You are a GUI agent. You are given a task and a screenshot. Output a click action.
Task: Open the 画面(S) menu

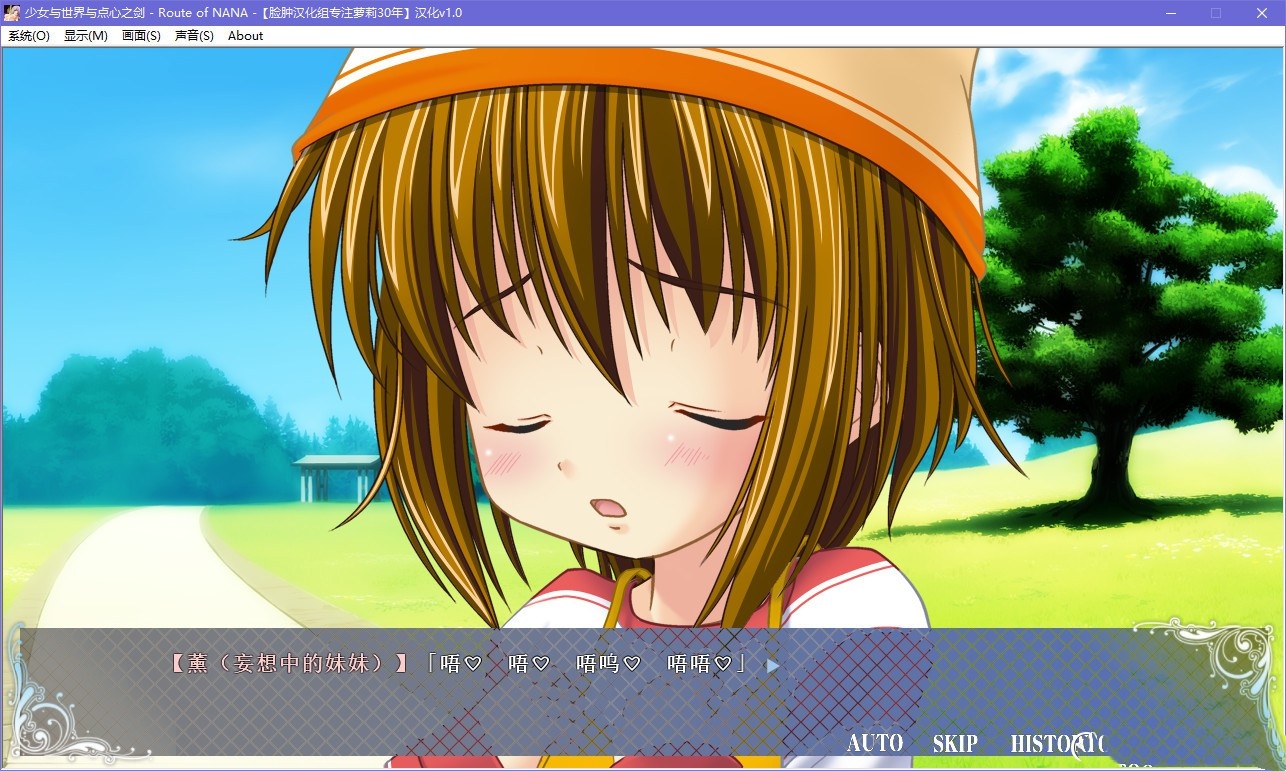[141, 35]
